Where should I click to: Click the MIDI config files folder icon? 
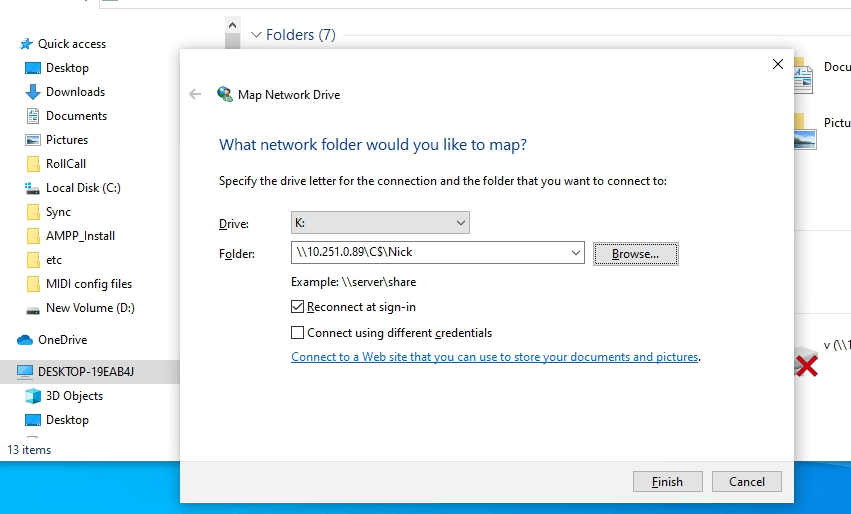(x=33, y=283)
